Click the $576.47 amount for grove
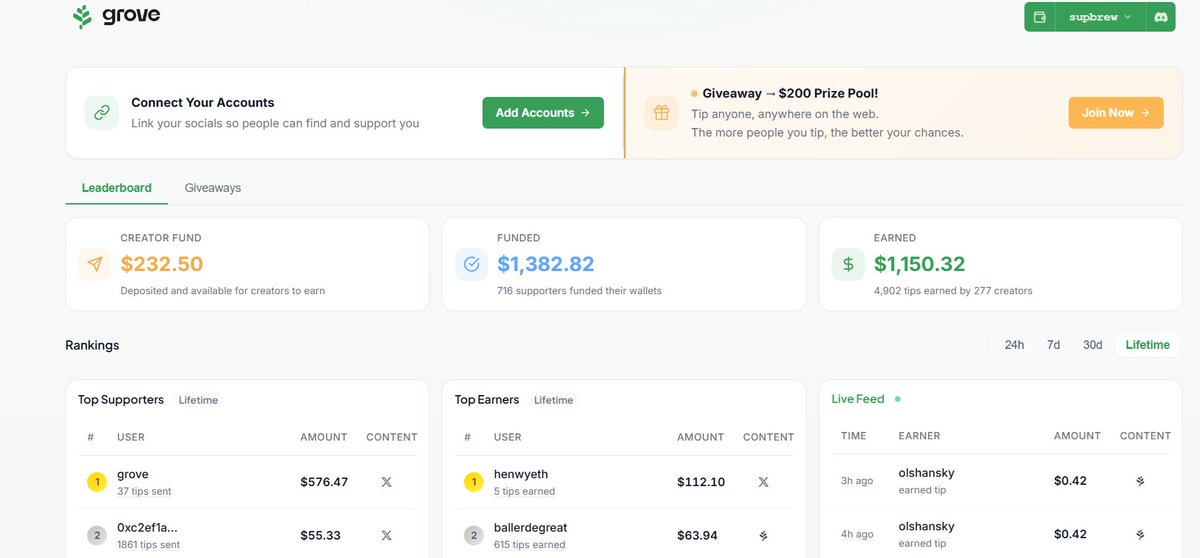1200x558 pixels. pyautogui.click(x=324, y=482)
